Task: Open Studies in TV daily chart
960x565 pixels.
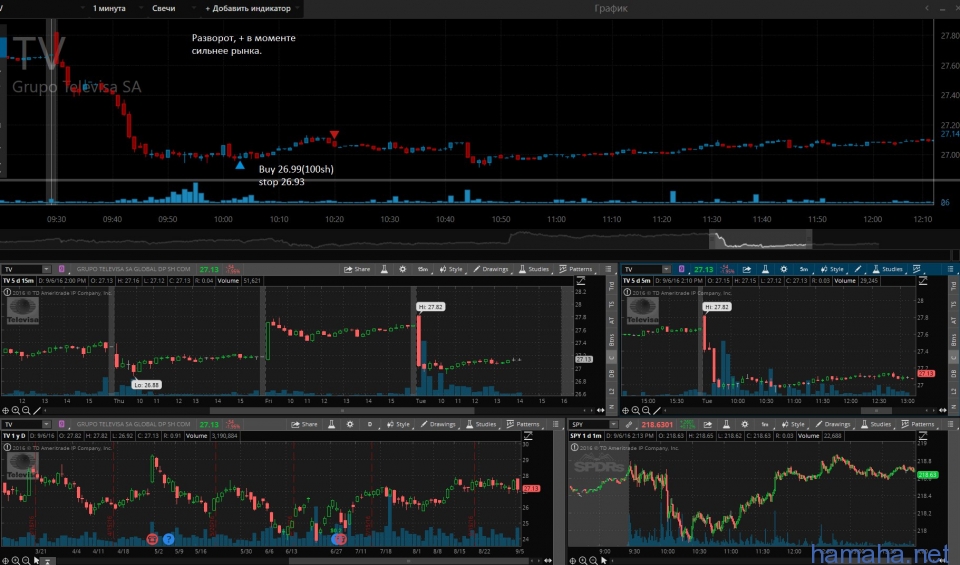Action: (x=481, y=424)
